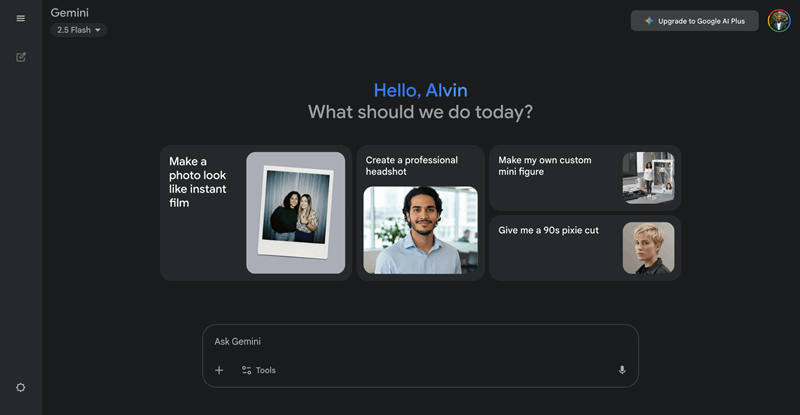Click the plus icon to add files
Screen dimensions: 800x415
[219, 370]
